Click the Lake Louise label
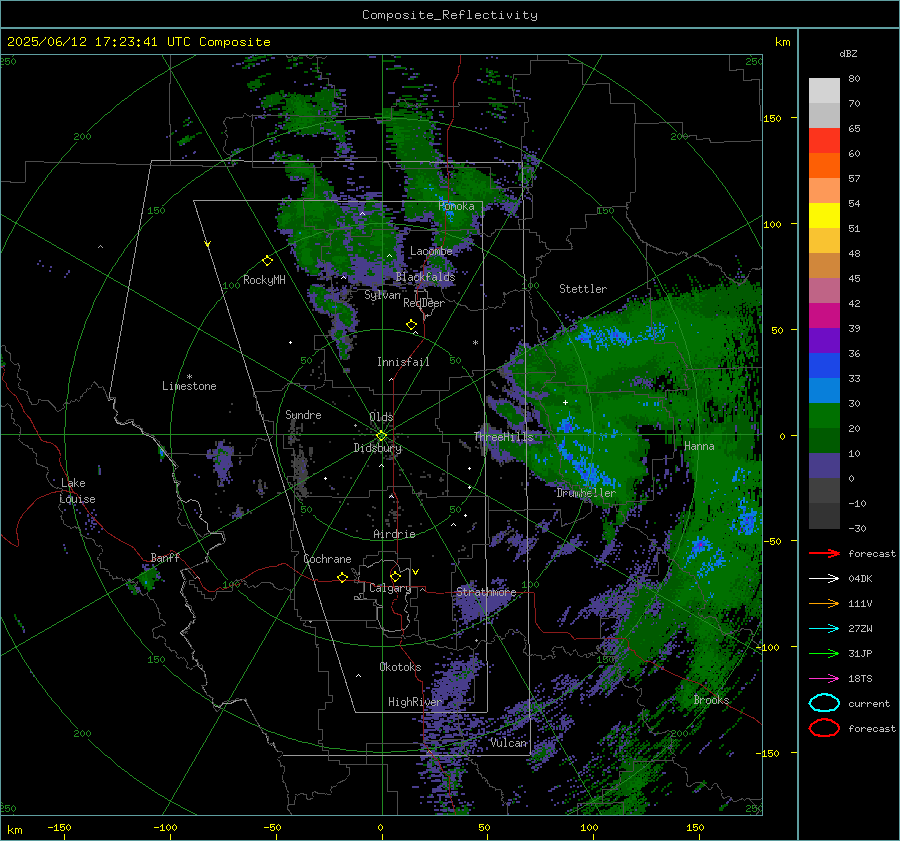The image size is (900, 841). [77, 491]
